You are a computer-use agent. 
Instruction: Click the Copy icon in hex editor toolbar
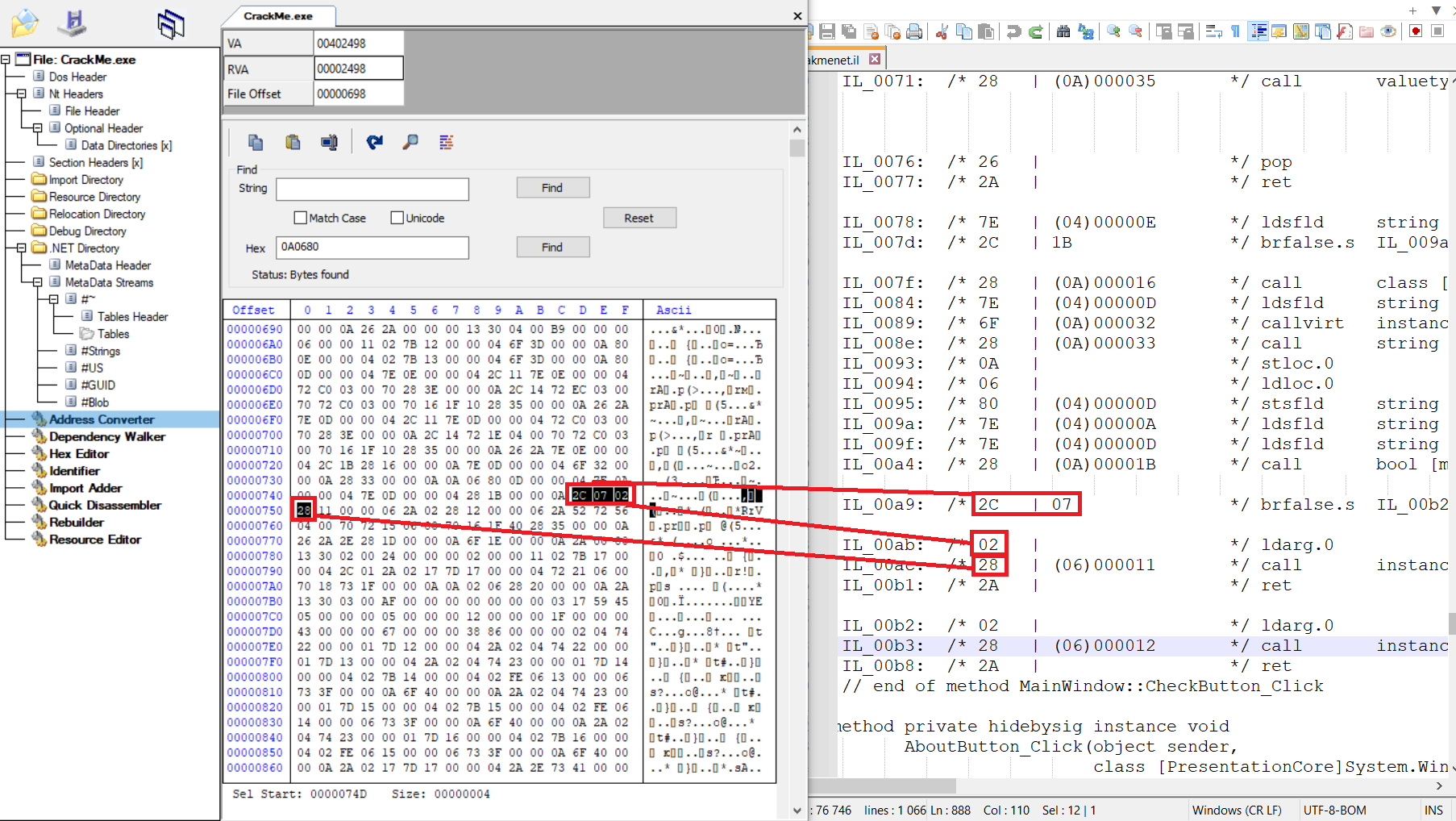[x=256, y=142]
